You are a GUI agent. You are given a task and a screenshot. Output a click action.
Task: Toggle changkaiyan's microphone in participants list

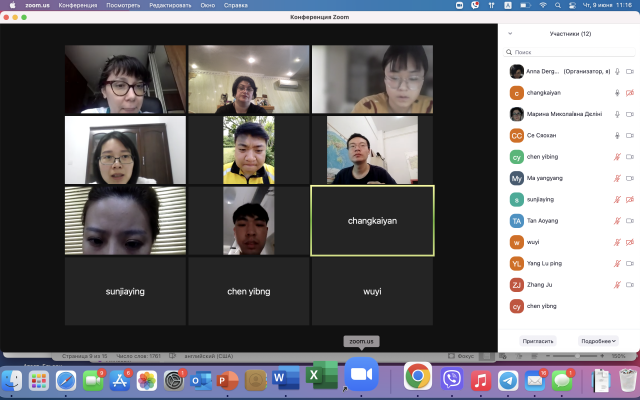click(x=617, y=93)
